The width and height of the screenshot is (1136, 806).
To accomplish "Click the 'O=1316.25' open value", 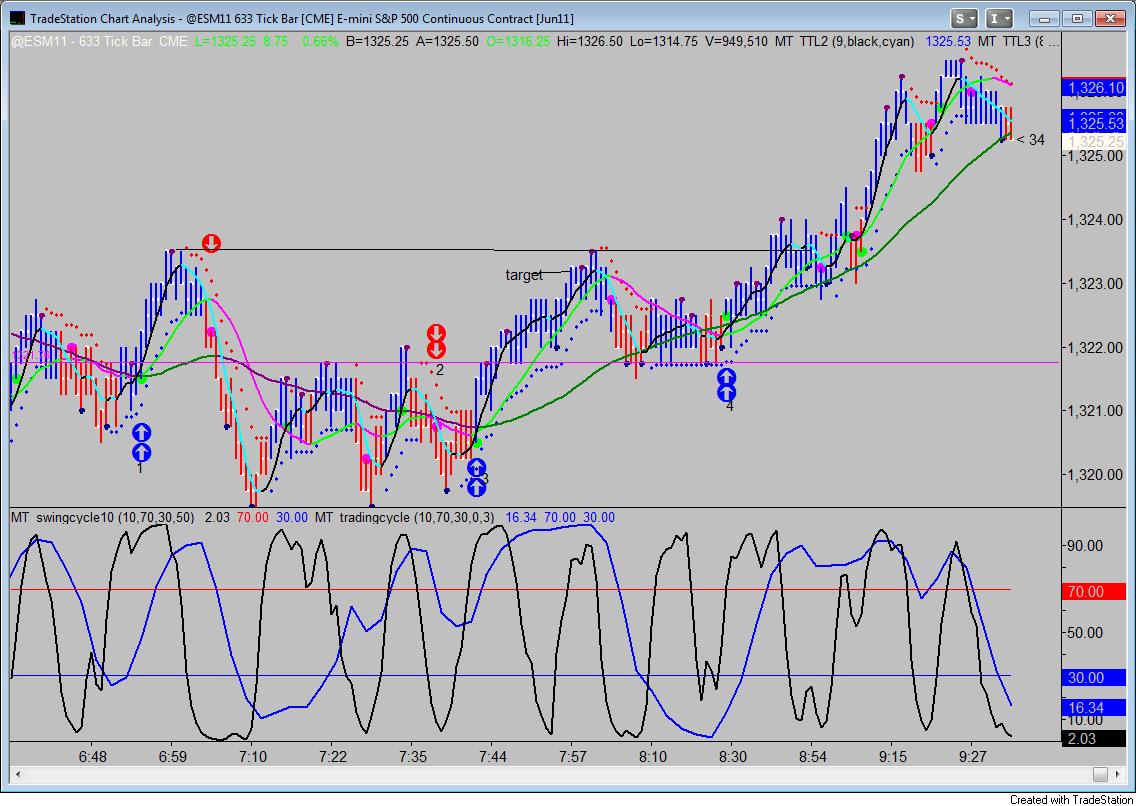I will point(518,41).
